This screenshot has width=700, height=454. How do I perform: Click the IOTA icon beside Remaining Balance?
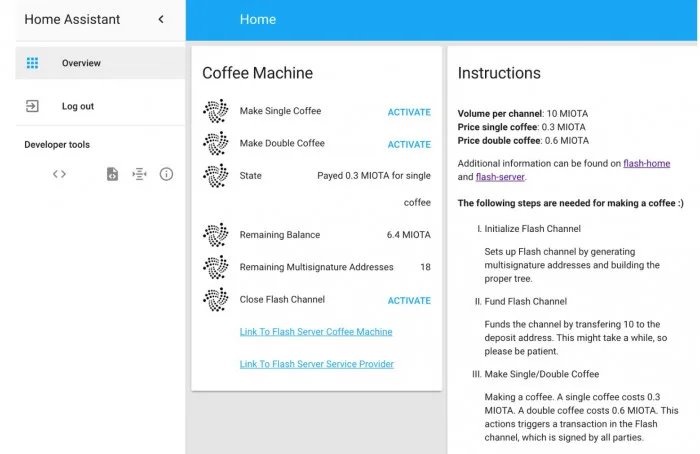coord(215,235)
